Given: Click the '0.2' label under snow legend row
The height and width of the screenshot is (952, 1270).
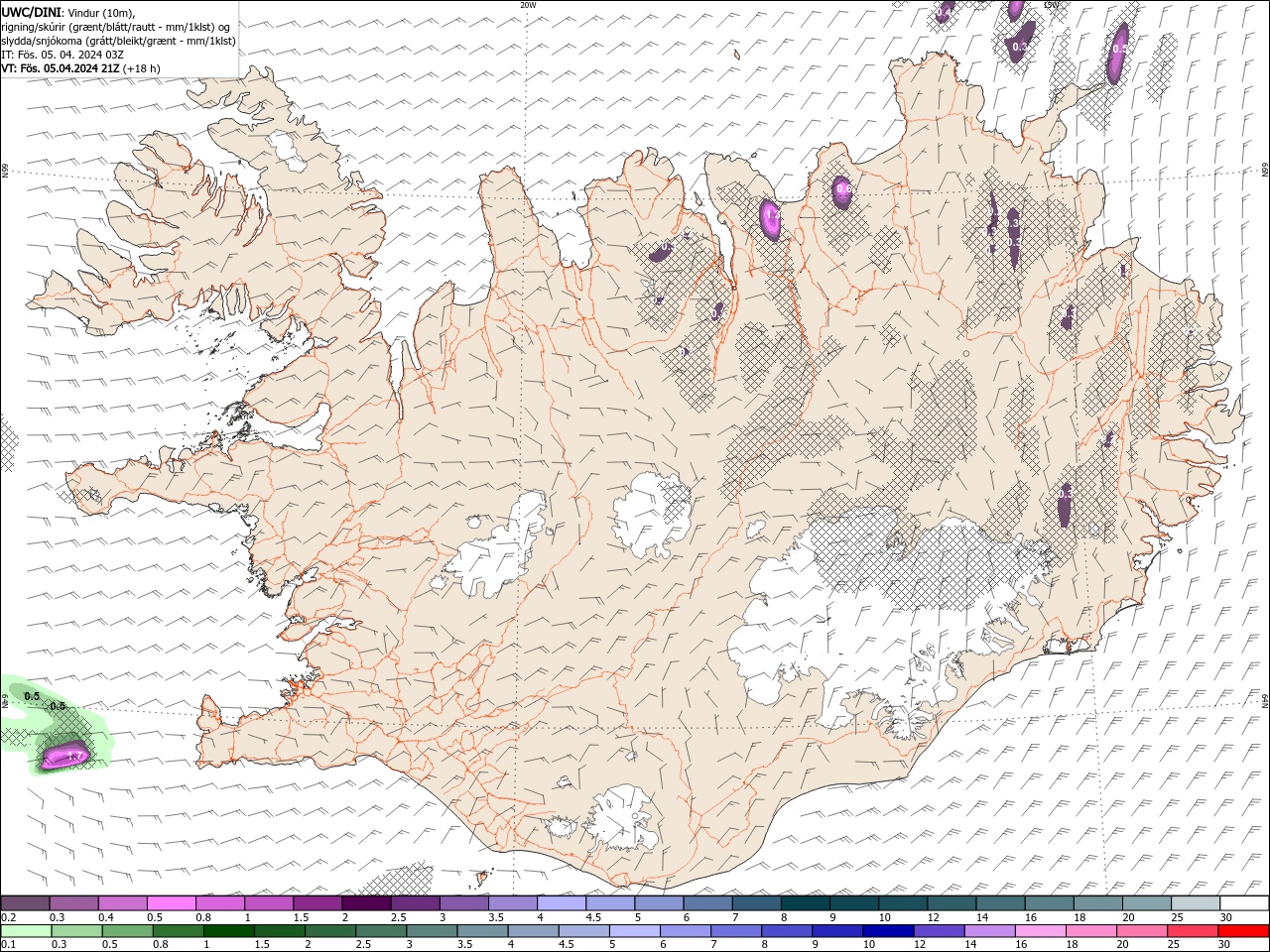Looking at the screenshot, I should 8,917.
